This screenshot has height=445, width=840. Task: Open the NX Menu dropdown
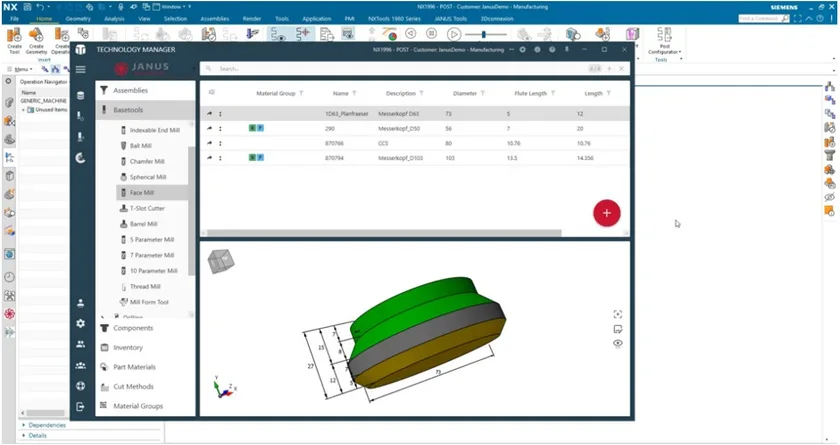click(20, 69)
